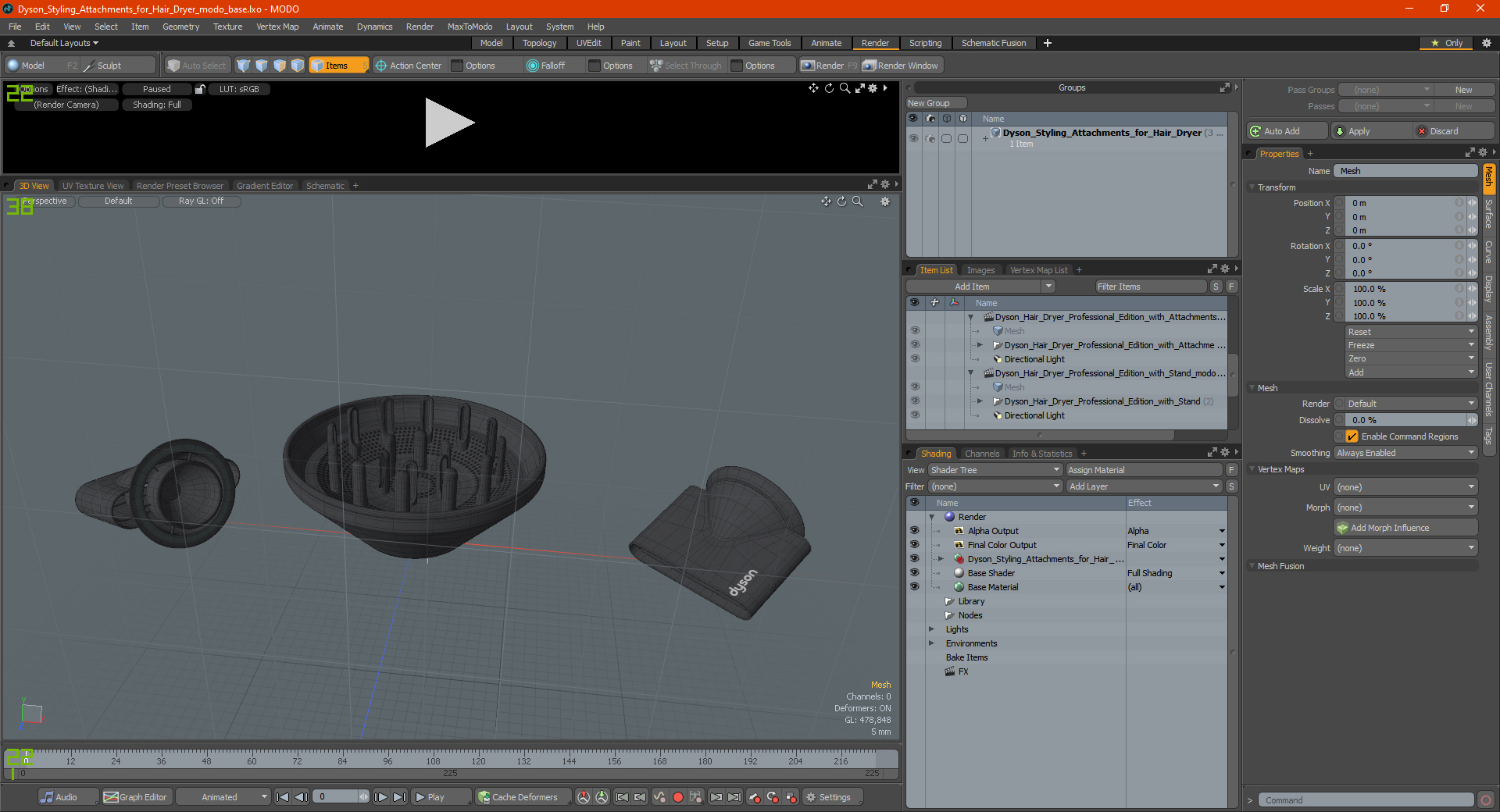Toggle group visibility eye for Dyson_Styling_Attachments group
This screenshot has height=812, width=1500.
click(913, 138)
